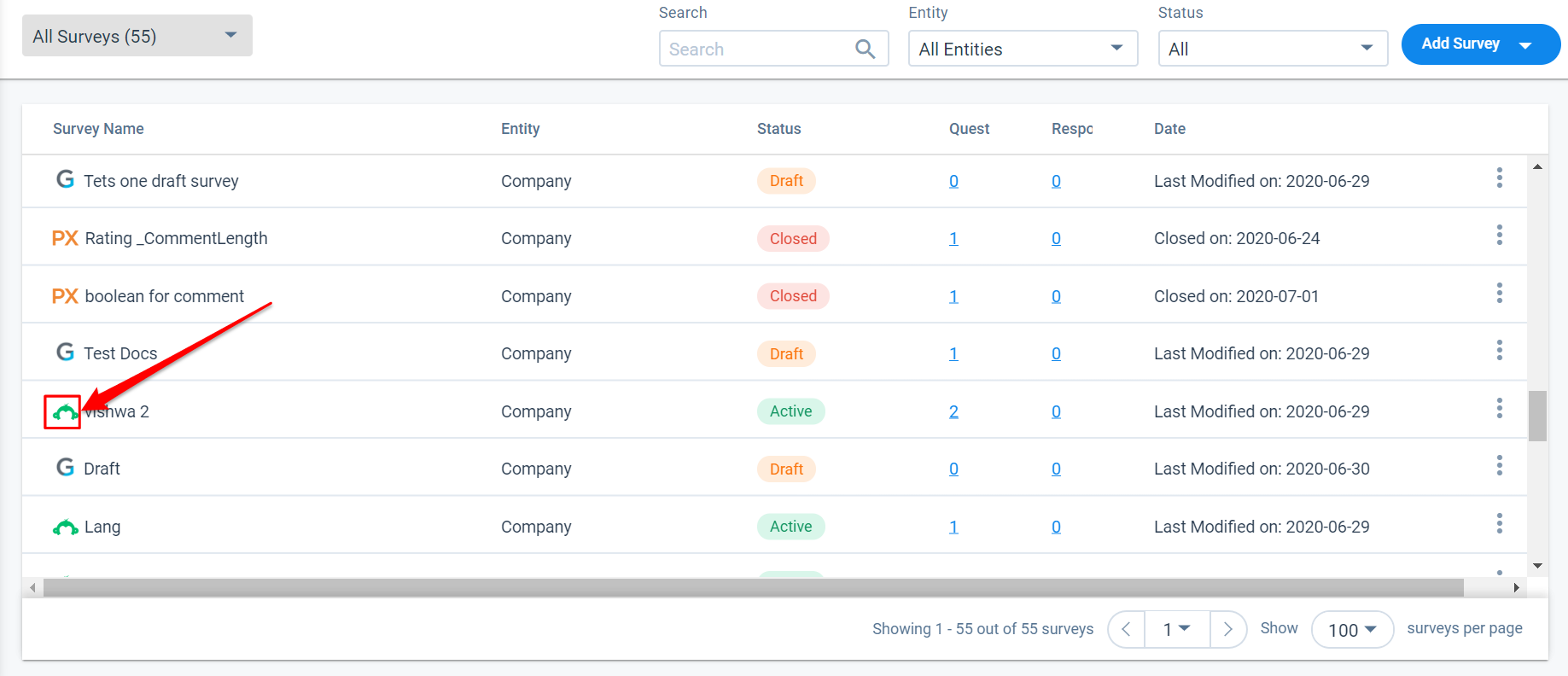Open the Status filter dropdown
This screenshot has height=676, width=1568.
tap(1273, 49)
